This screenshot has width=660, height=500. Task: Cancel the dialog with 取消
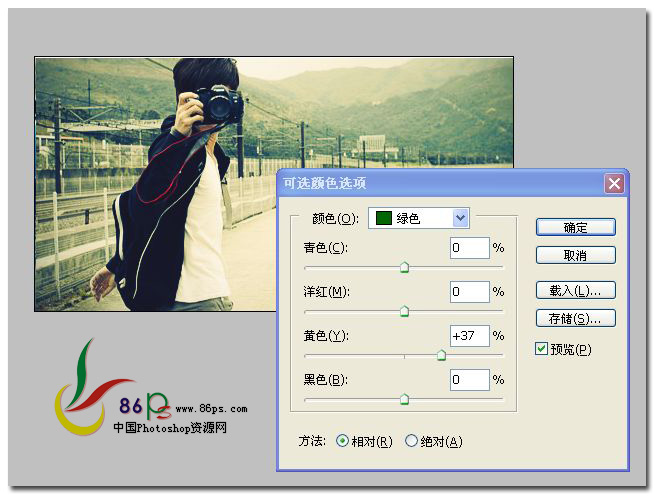(x=575, y=255)
